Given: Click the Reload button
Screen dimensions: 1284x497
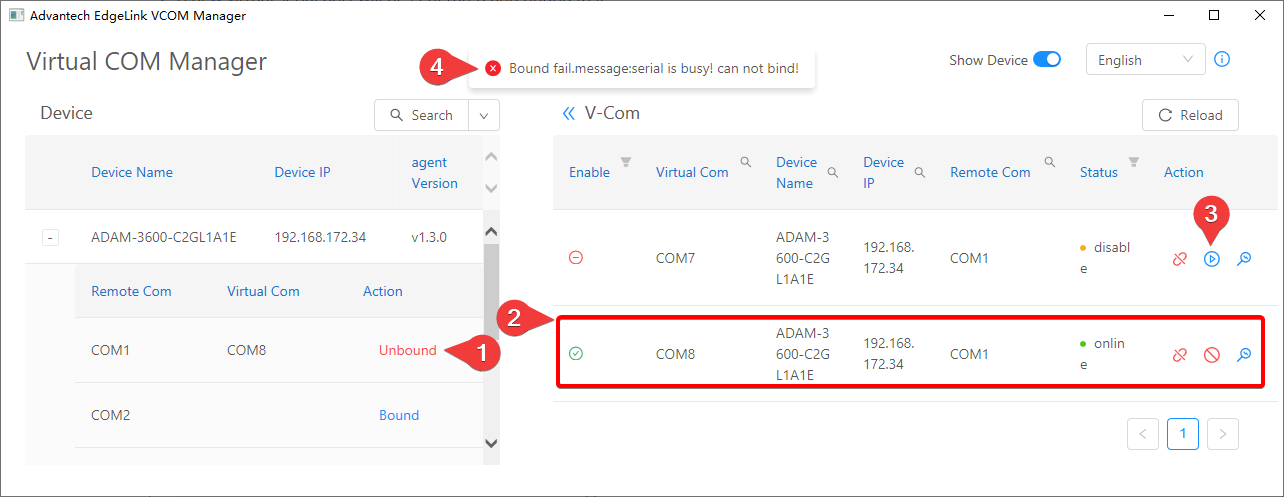Looking at the screenshot, I should [x=1190, y=115].
